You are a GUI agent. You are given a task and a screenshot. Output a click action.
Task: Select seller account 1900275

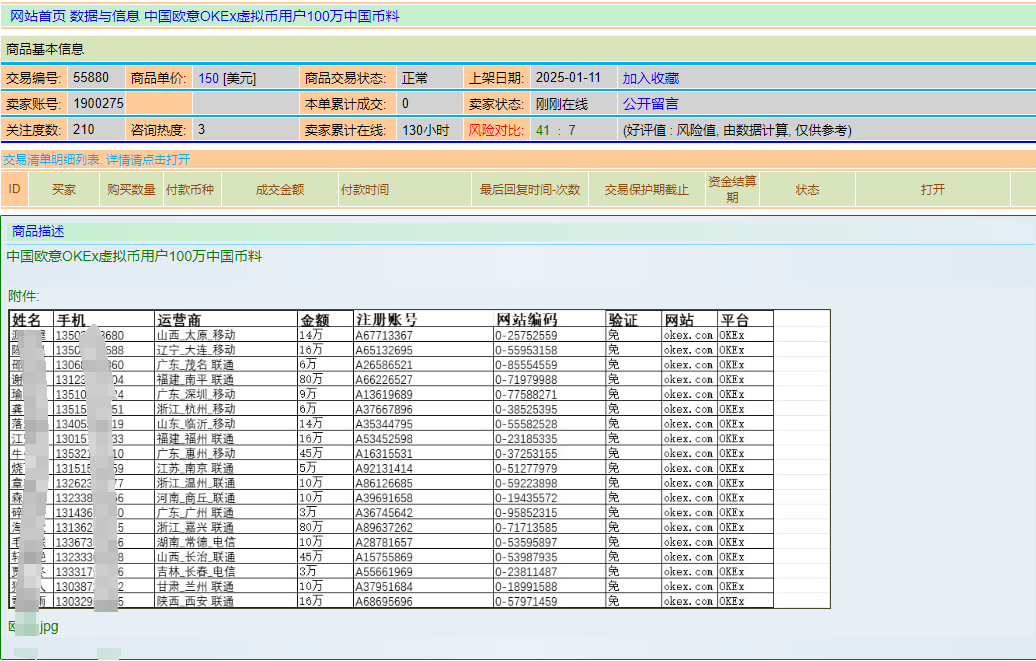coord(98,103)
